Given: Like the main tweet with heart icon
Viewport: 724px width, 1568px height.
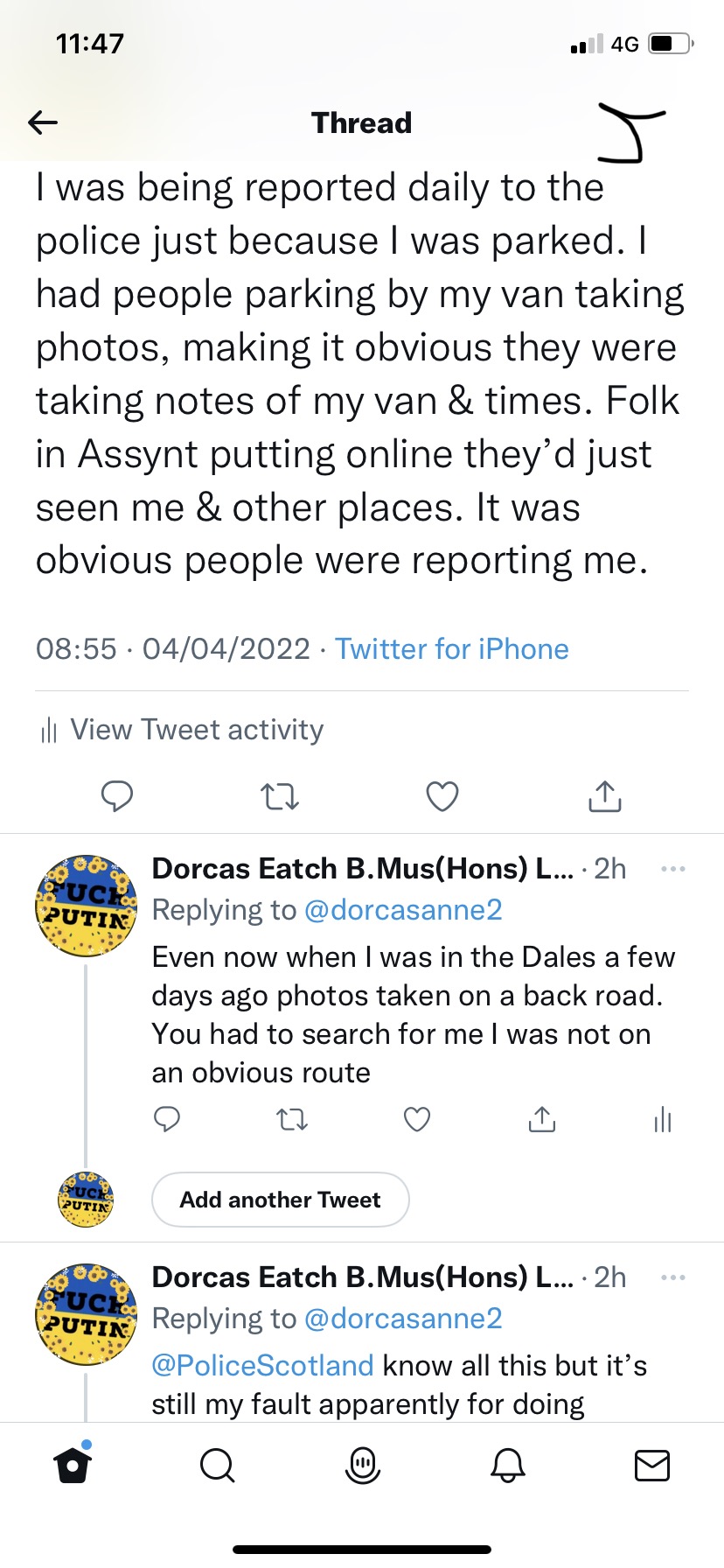Looking at the screenshot, I should (x=442, y=796).
